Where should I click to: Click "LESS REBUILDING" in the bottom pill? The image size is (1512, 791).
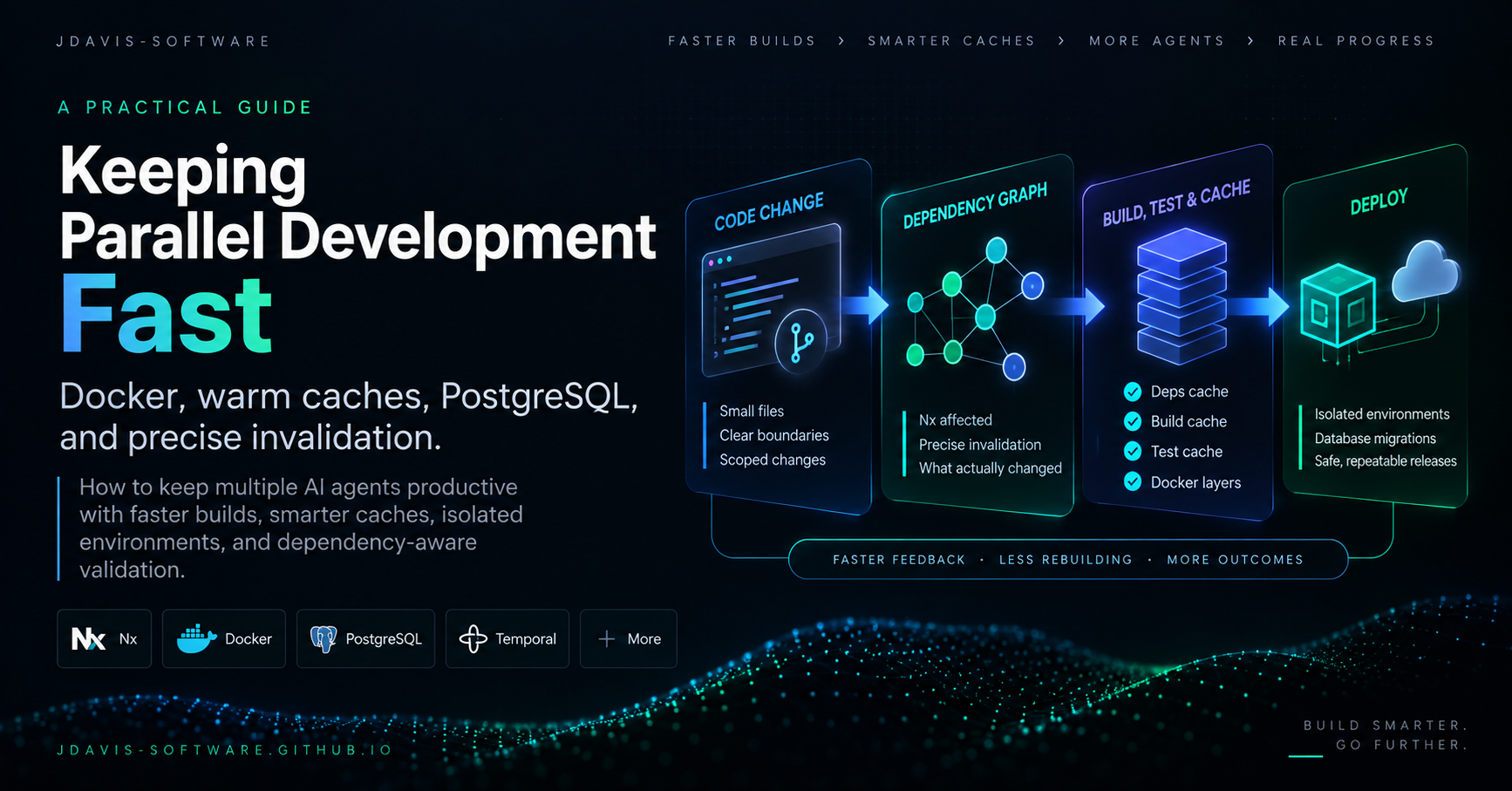point(1066,560)
